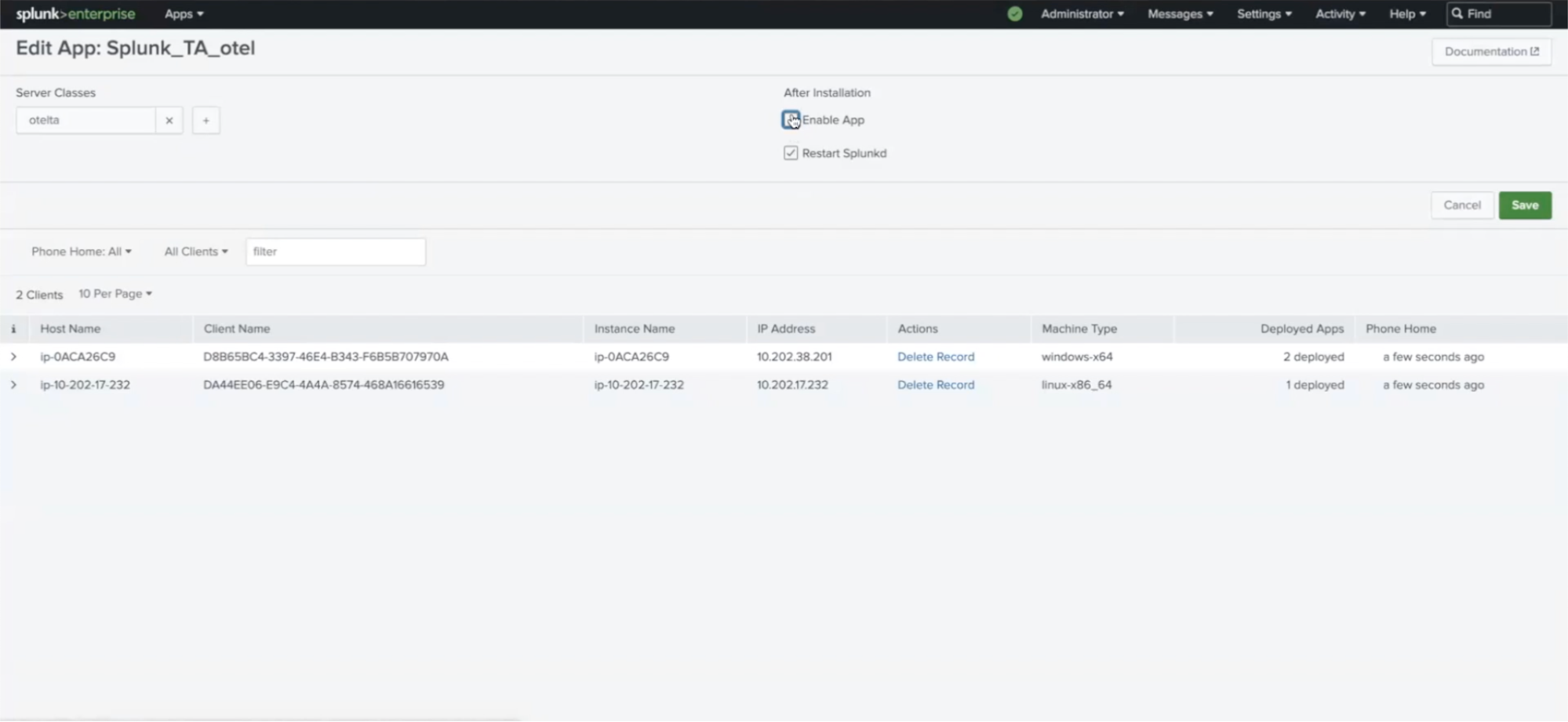Open the Settings menu
Viewport: 1568px width, 722px height.
(x=1264, y=14)
